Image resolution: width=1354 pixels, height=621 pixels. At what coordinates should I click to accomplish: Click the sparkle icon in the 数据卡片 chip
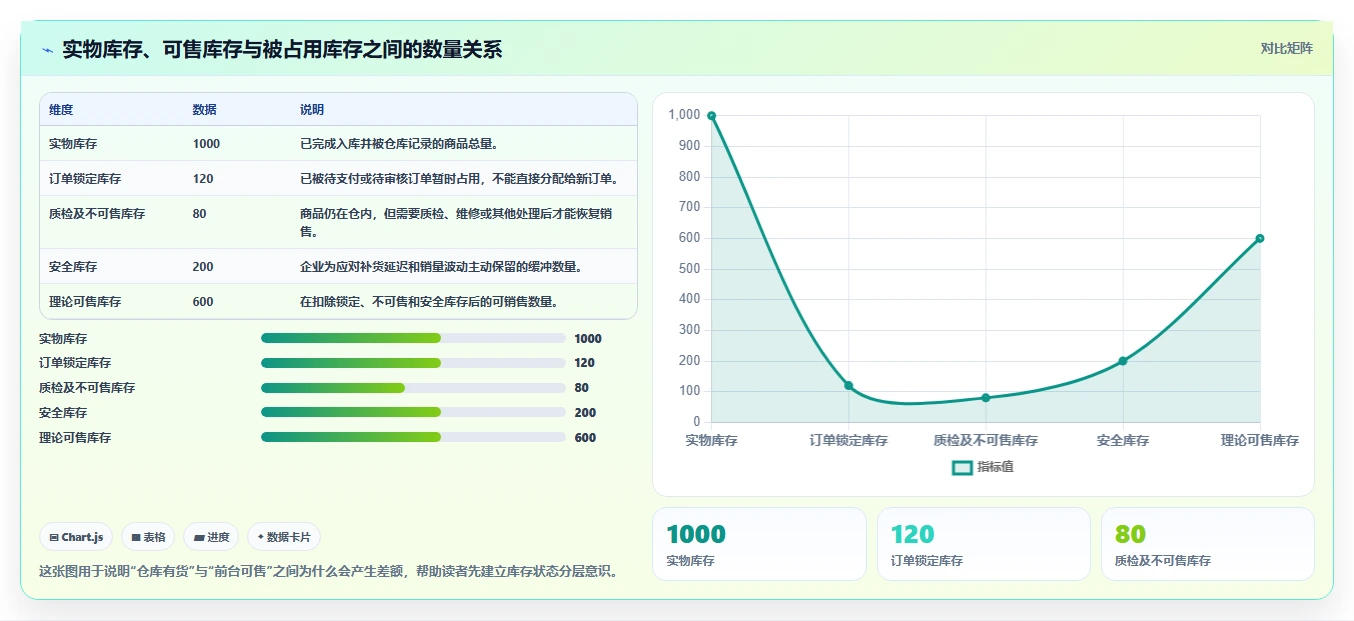(261, 537)
